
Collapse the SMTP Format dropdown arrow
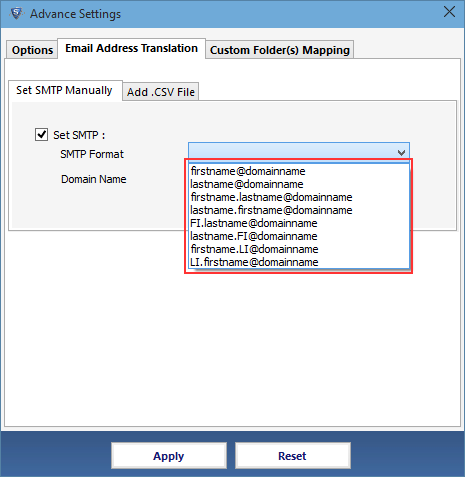[x=401, y=153]
